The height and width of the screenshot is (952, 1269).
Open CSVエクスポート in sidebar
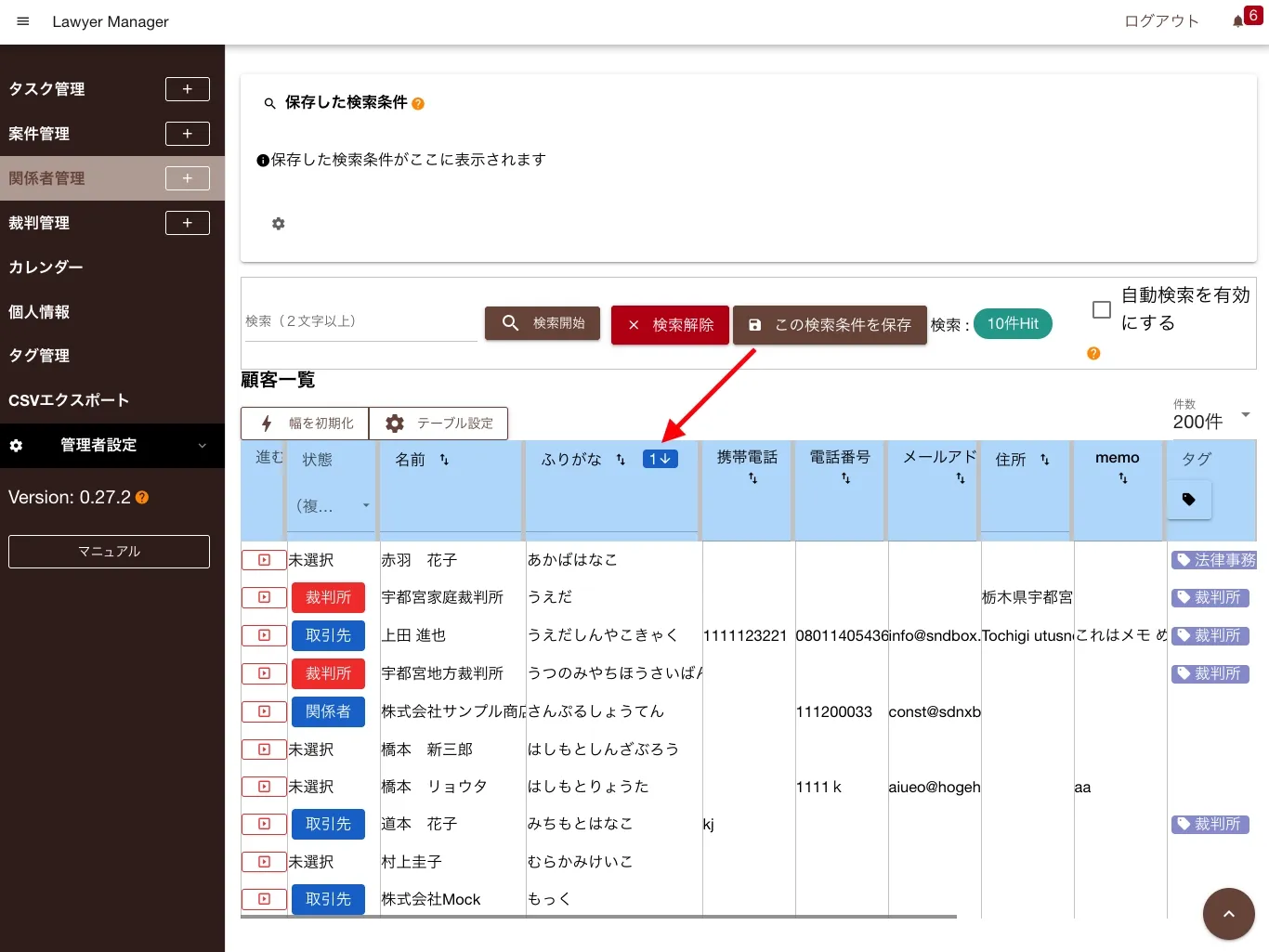click(69, 400)
